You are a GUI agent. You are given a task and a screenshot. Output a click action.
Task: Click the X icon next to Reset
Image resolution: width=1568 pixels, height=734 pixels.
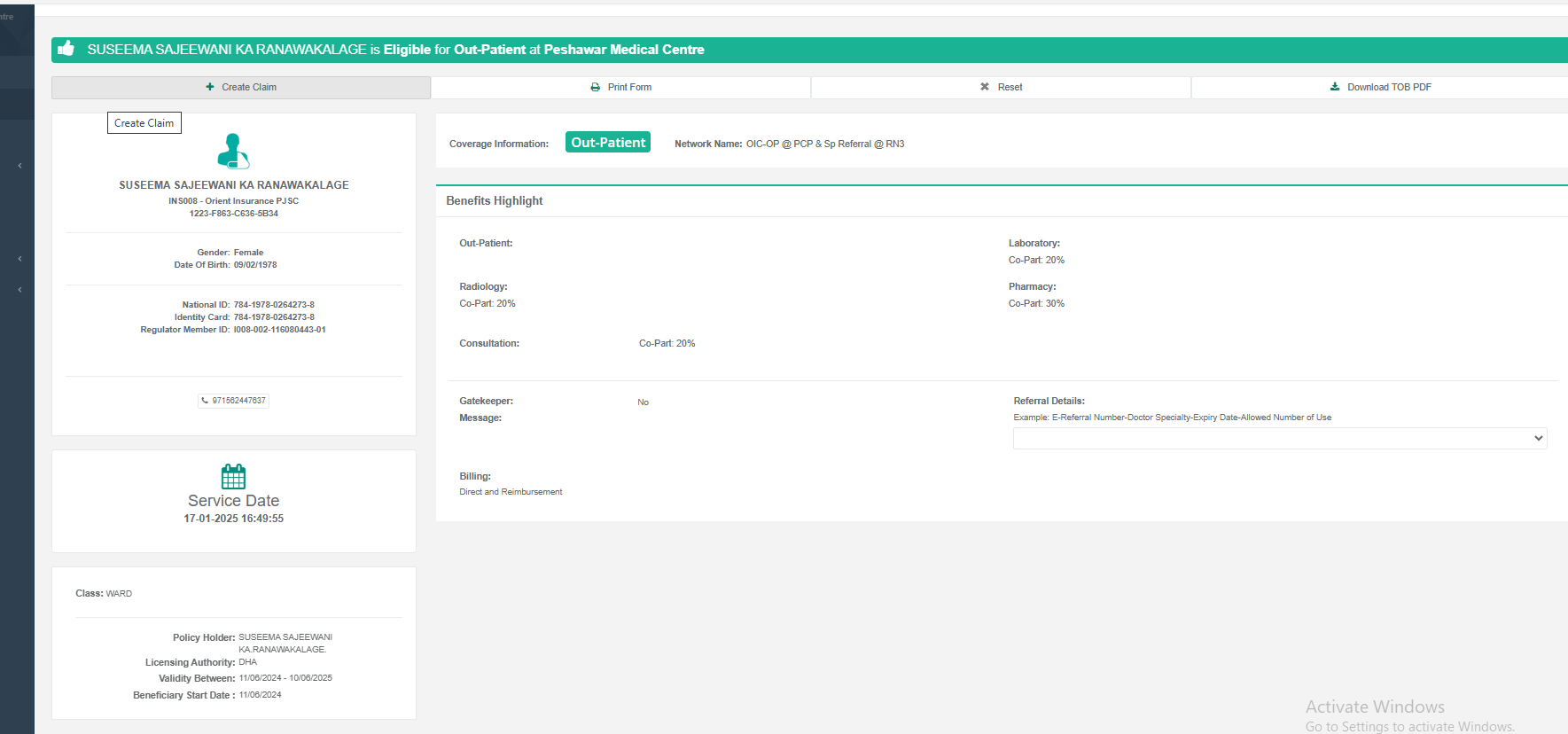[984, 87]
